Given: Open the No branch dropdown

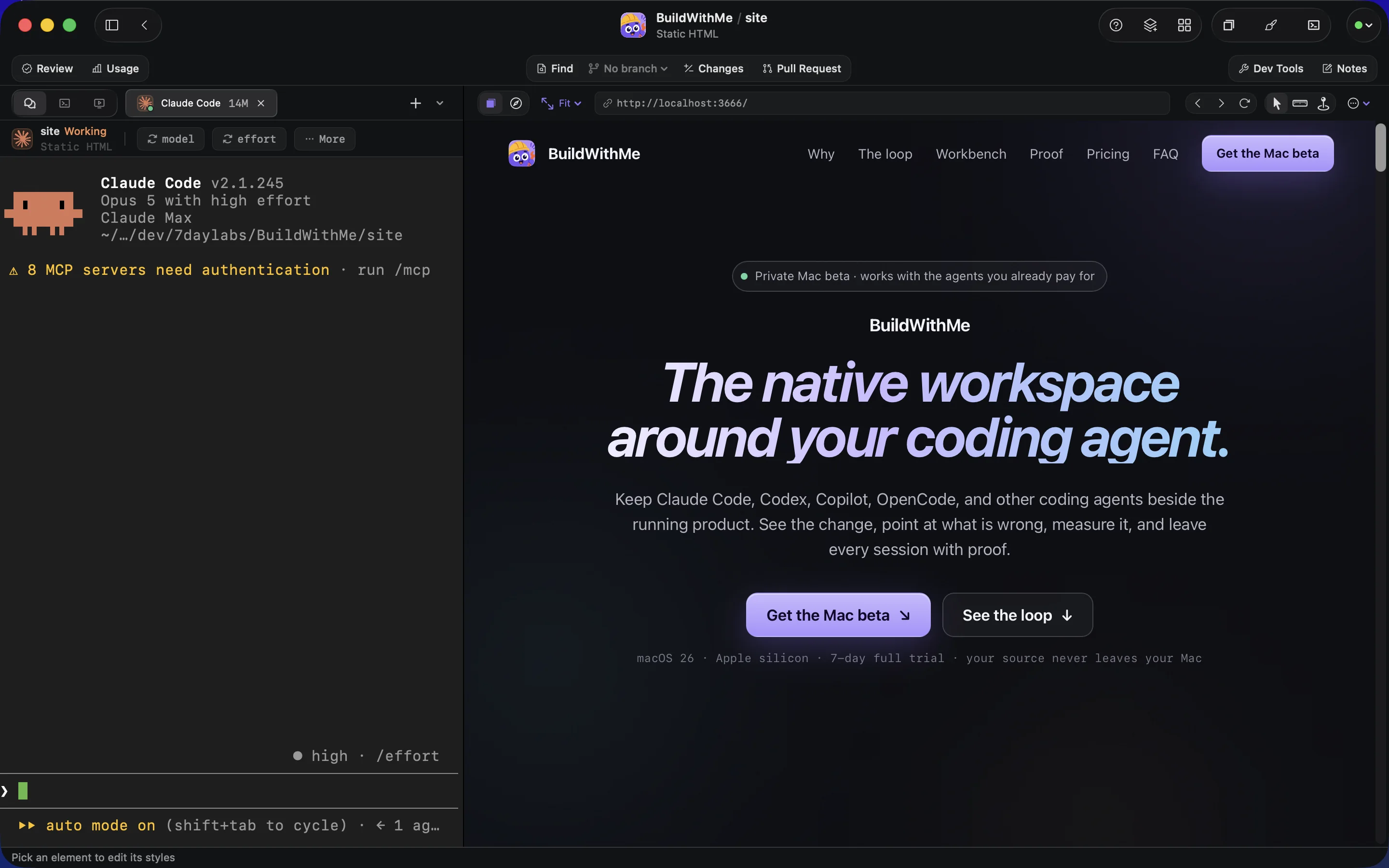Looking at the screenshot, I should pos(628,68).
